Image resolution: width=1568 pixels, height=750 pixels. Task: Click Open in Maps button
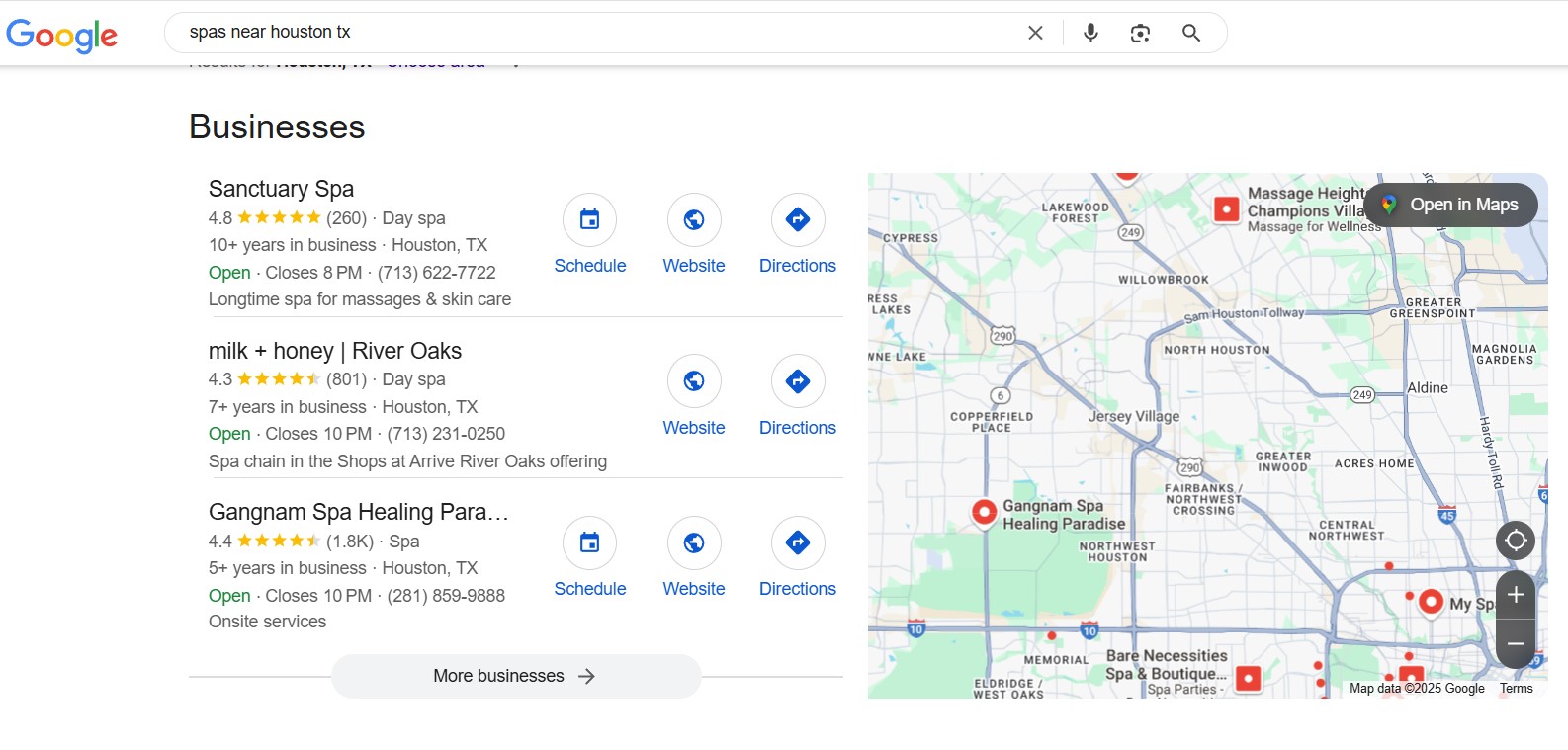pos(1450,205)
